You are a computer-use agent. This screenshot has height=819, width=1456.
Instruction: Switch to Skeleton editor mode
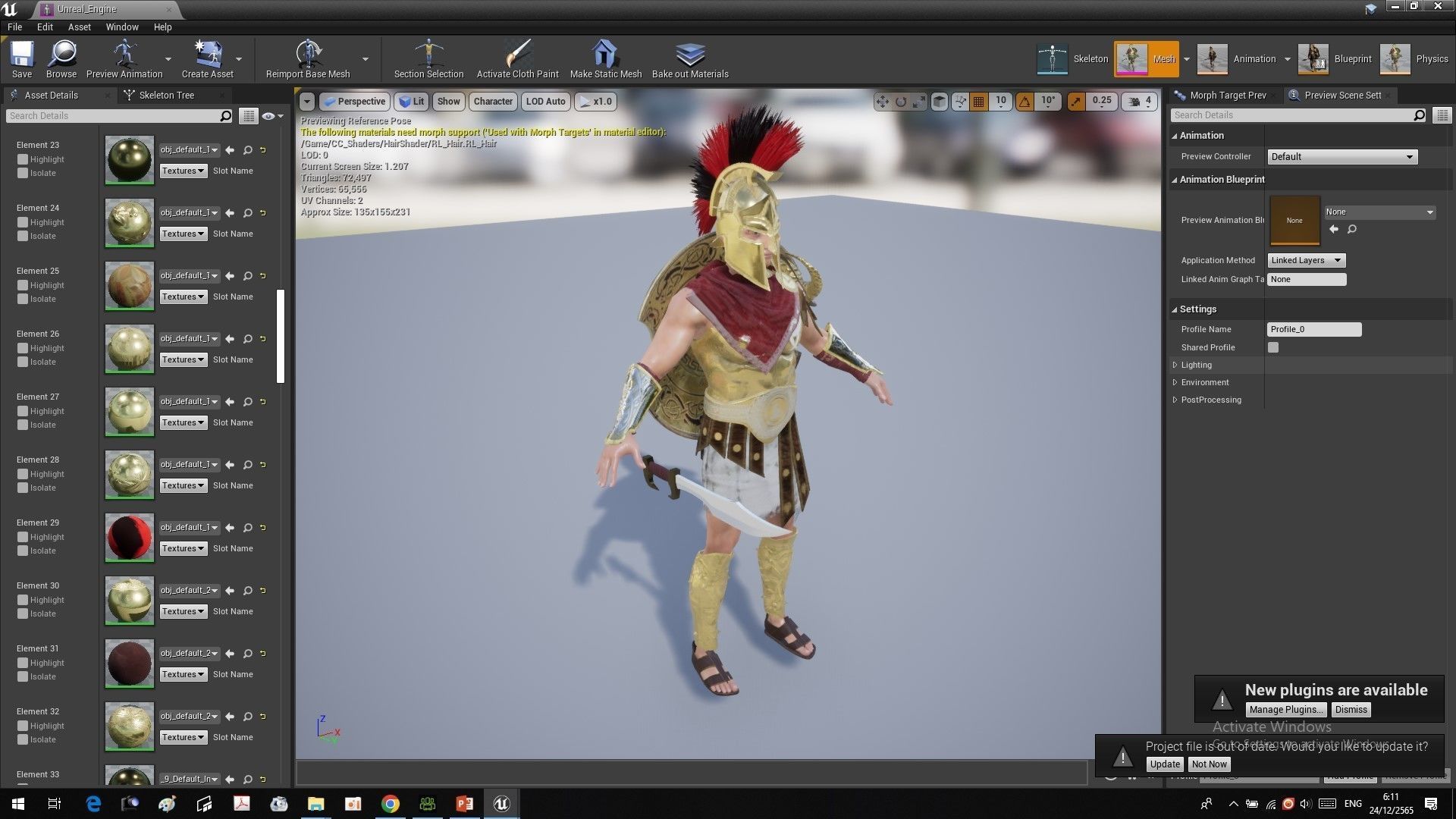[1073, 59]
